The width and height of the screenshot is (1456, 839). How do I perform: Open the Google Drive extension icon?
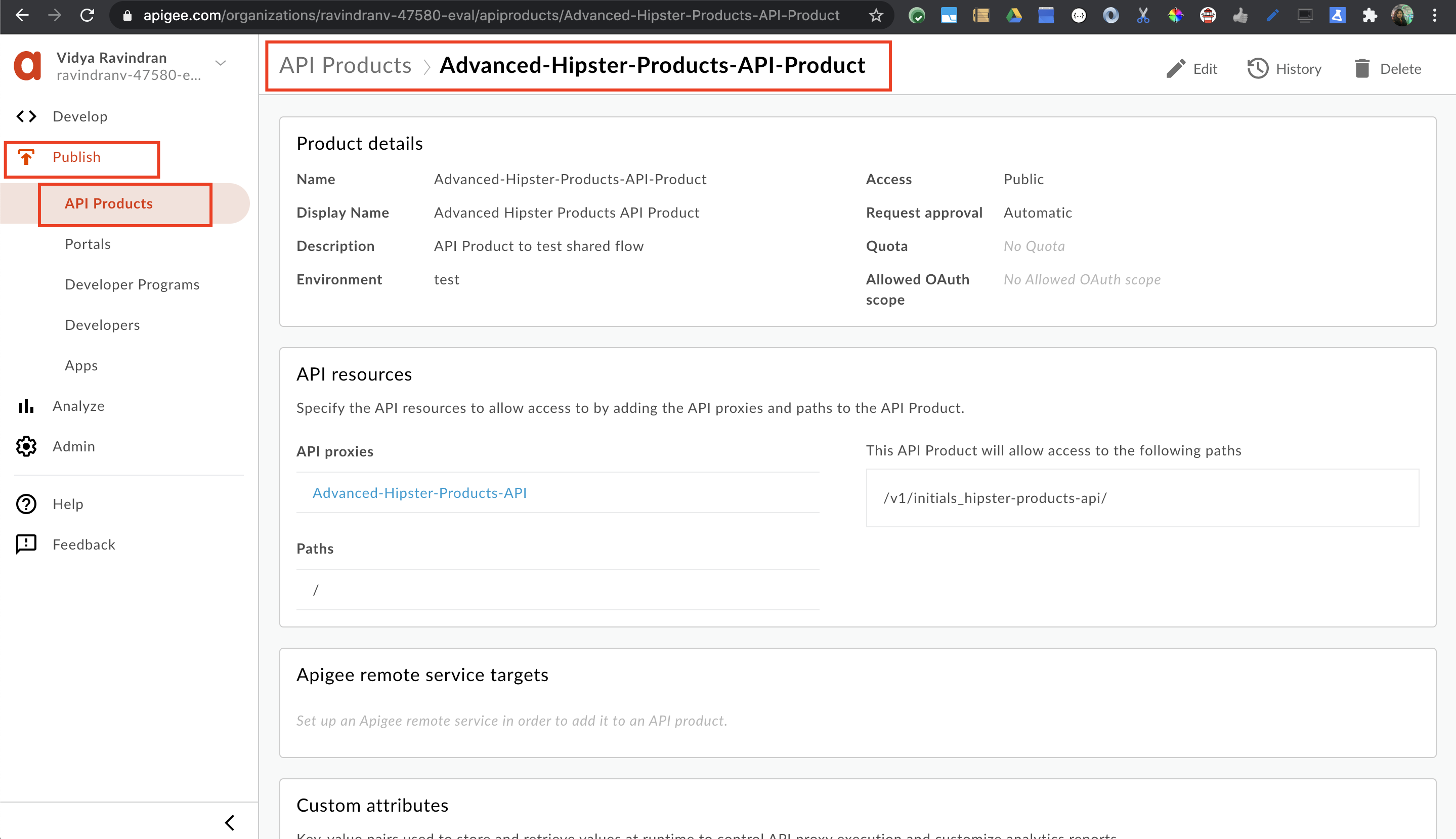pos(1014,16)
